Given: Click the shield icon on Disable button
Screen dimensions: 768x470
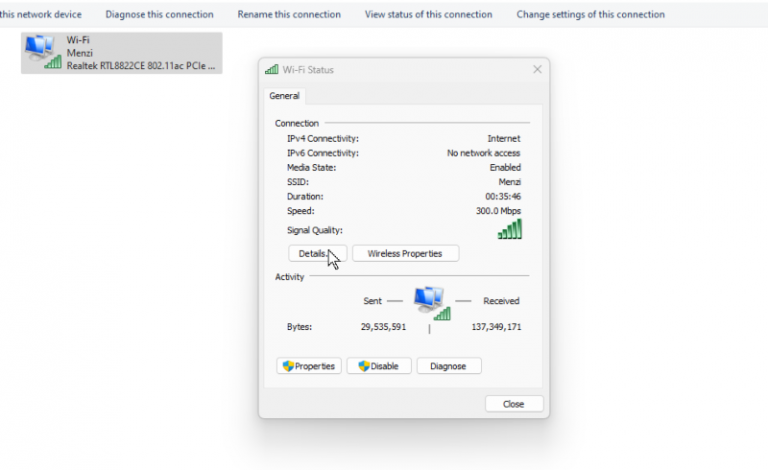Looking at the screenshot, I should click(x=362, y=366).
